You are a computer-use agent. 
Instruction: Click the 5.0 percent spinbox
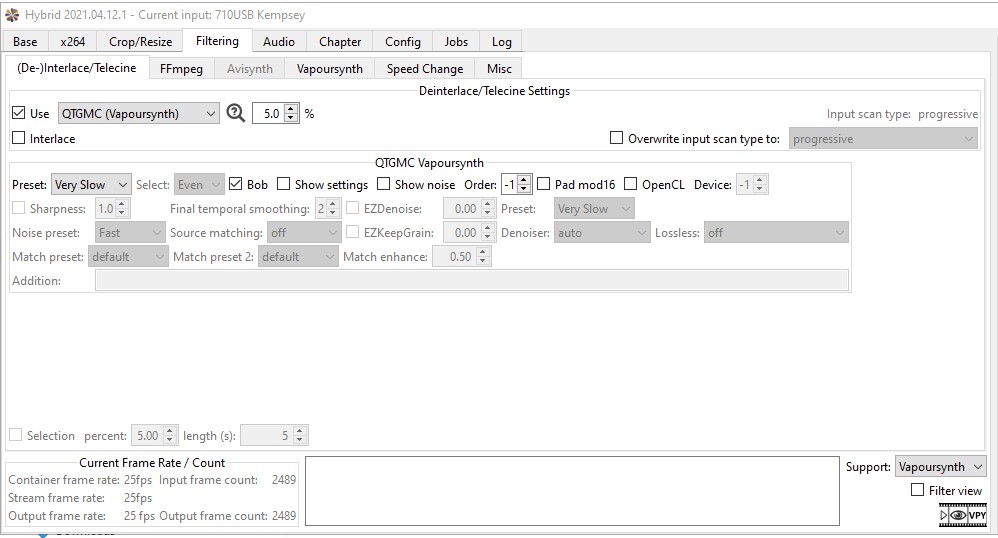click(275, 113)
